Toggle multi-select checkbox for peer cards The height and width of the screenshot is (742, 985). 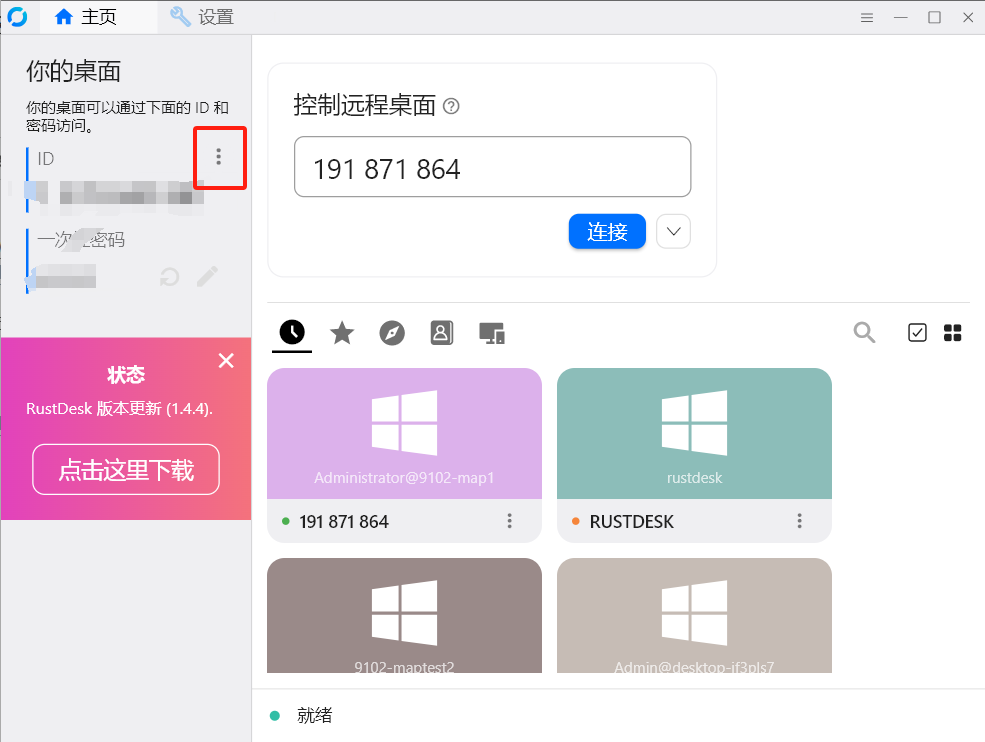pos(917,333)
